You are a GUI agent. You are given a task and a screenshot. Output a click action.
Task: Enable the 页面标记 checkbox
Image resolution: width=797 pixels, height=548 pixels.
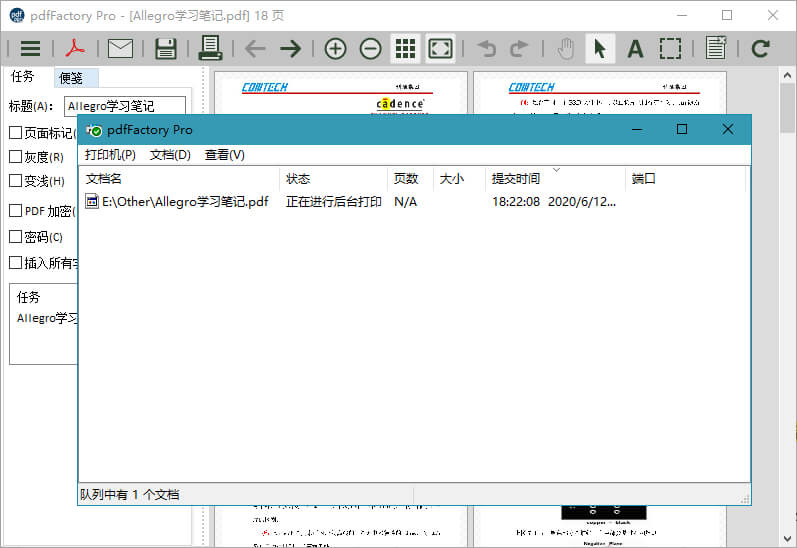pyautogui.click(x=15, y=133)
